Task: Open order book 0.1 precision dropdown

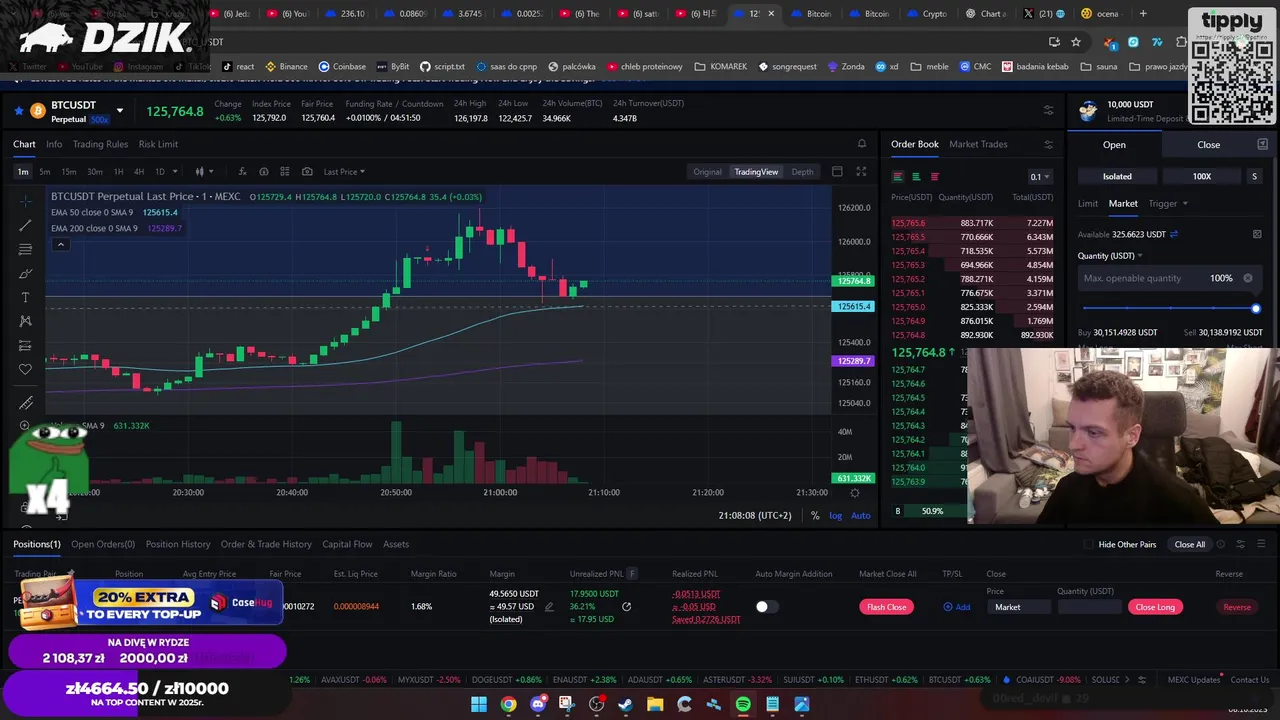Action: click(x=1040, y=177)
